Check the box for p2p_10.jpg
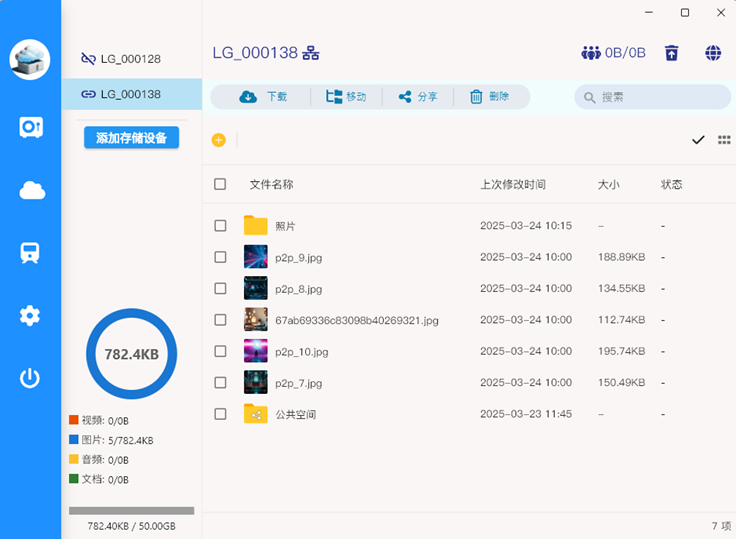Image resolution: width=736 pixels, height=539 pixels. 220,351
